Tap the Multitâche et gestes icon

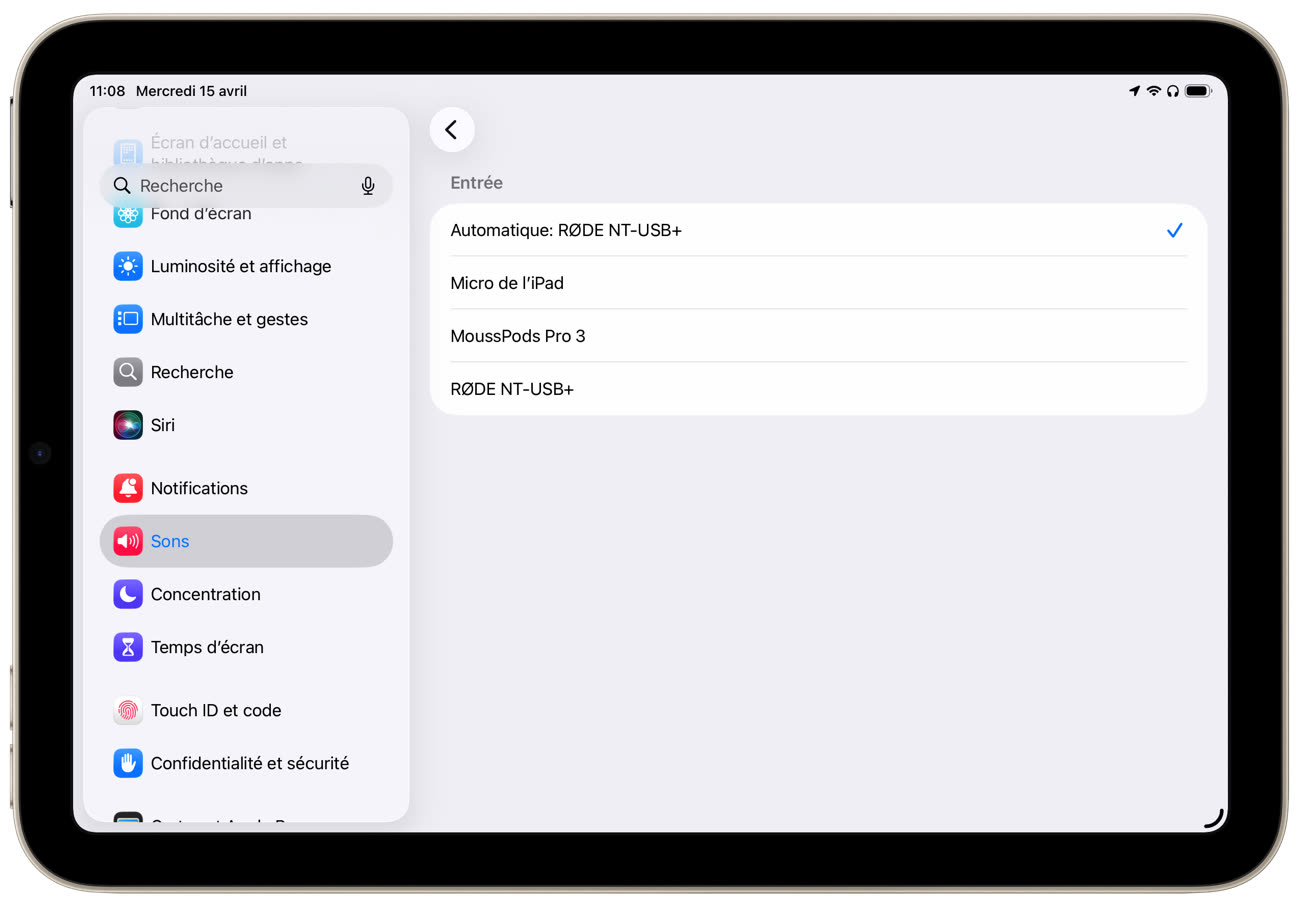[x=128, y=319]
